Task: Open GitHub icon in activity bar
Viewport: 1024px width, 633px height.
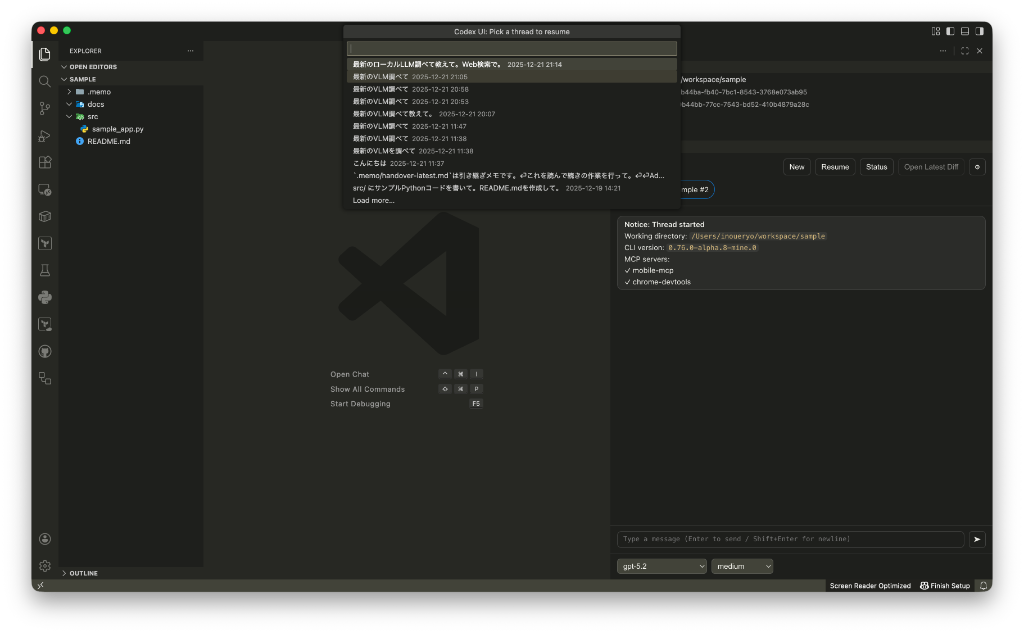Action: click(45, 351)
